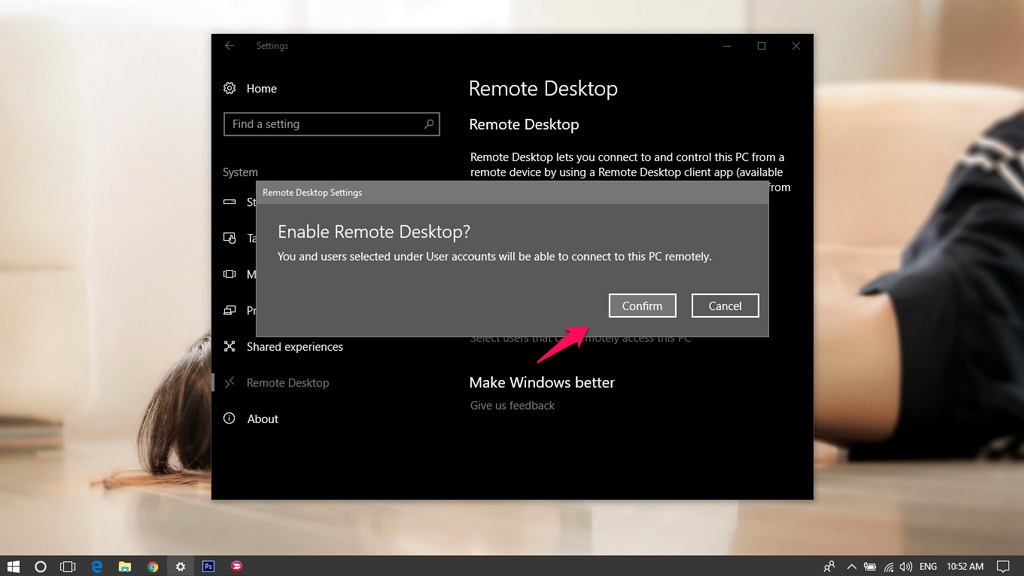Focus the Find a setting search box
Image resolution: width=1024 pixels, height=576 pixels.
[x=331, y=124]
